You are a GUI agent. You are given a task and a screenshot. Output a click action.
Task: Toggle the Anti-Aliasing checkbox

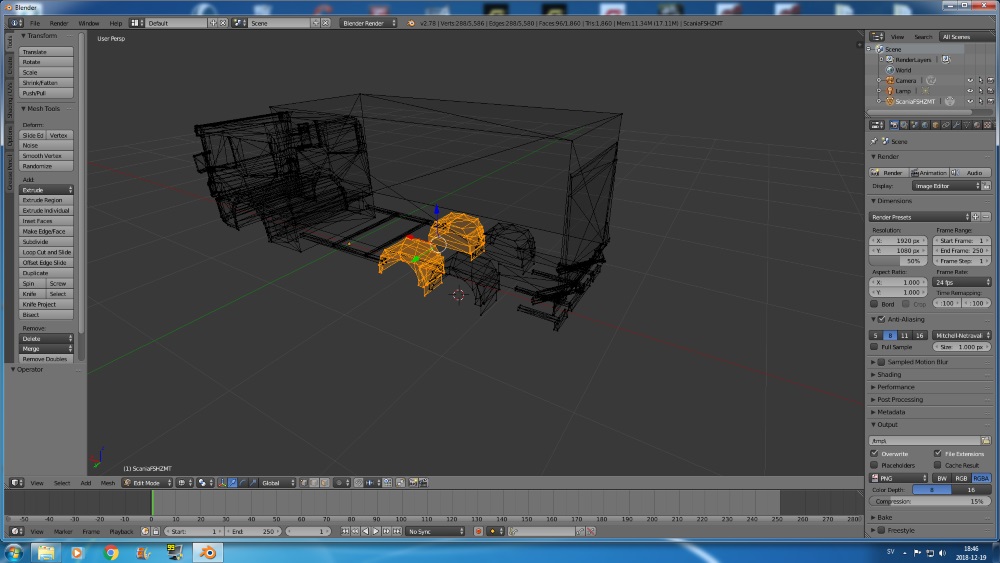pos(881,319)
